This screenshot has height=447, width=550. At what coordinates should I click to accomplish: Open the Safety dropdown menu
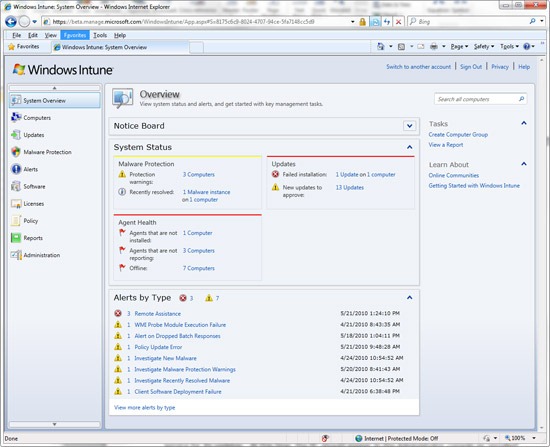[484, 46]
